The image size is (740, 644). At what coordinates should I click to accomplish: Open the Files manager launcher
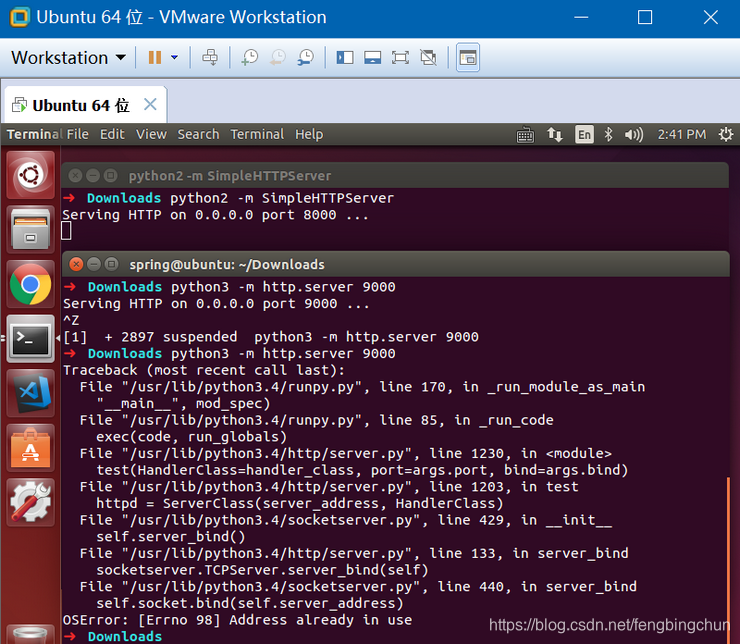31,229
